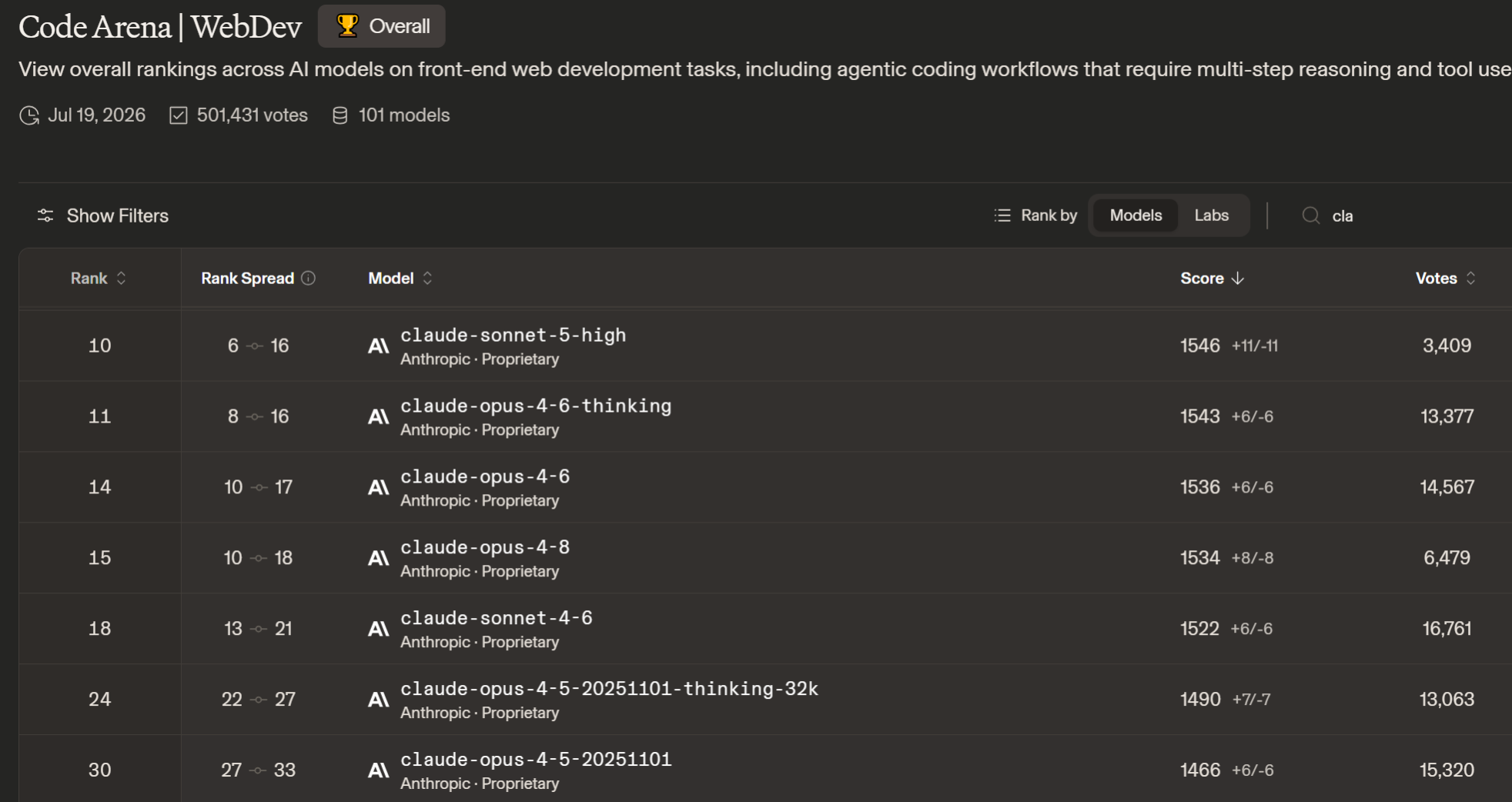The height and width of the screenshot is (802, 1512).
Task: Click the rank 15 cell
Action: pos(100,558)
